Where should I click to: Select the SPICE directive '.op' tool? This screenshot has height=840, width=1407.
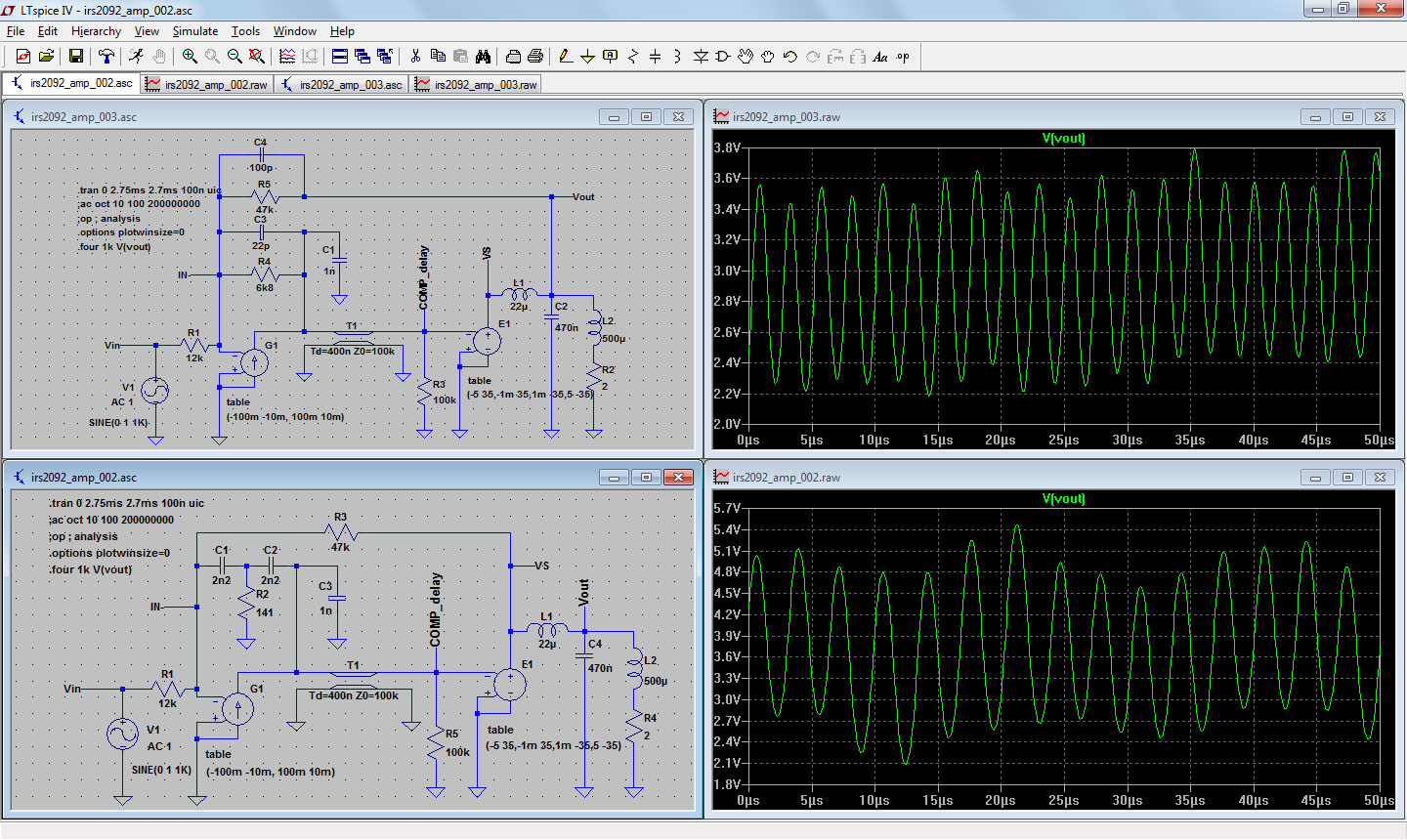903,57
